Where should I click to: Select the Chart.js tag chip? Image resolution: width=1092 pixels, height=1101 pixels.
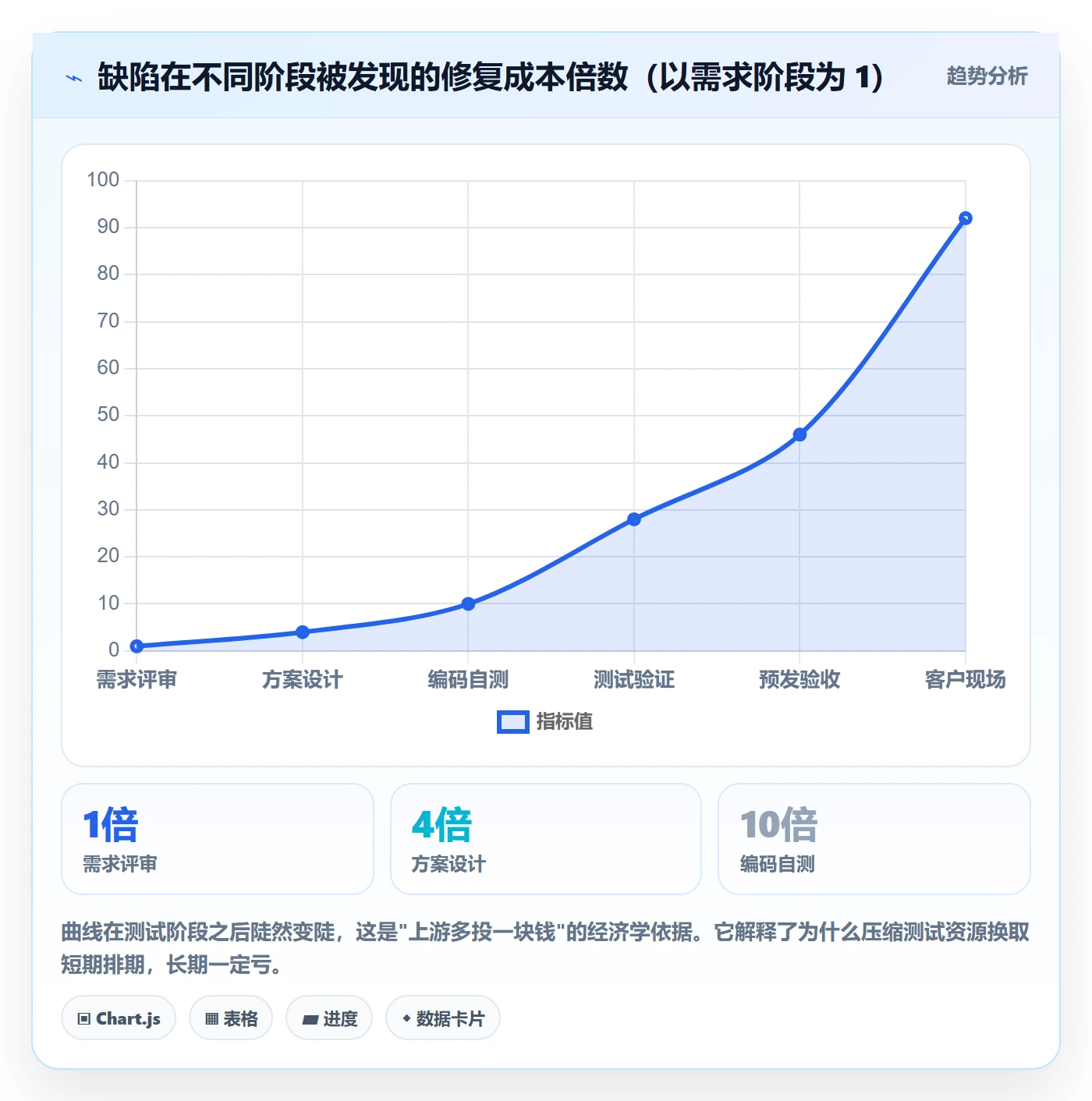tap(119, 1018)
